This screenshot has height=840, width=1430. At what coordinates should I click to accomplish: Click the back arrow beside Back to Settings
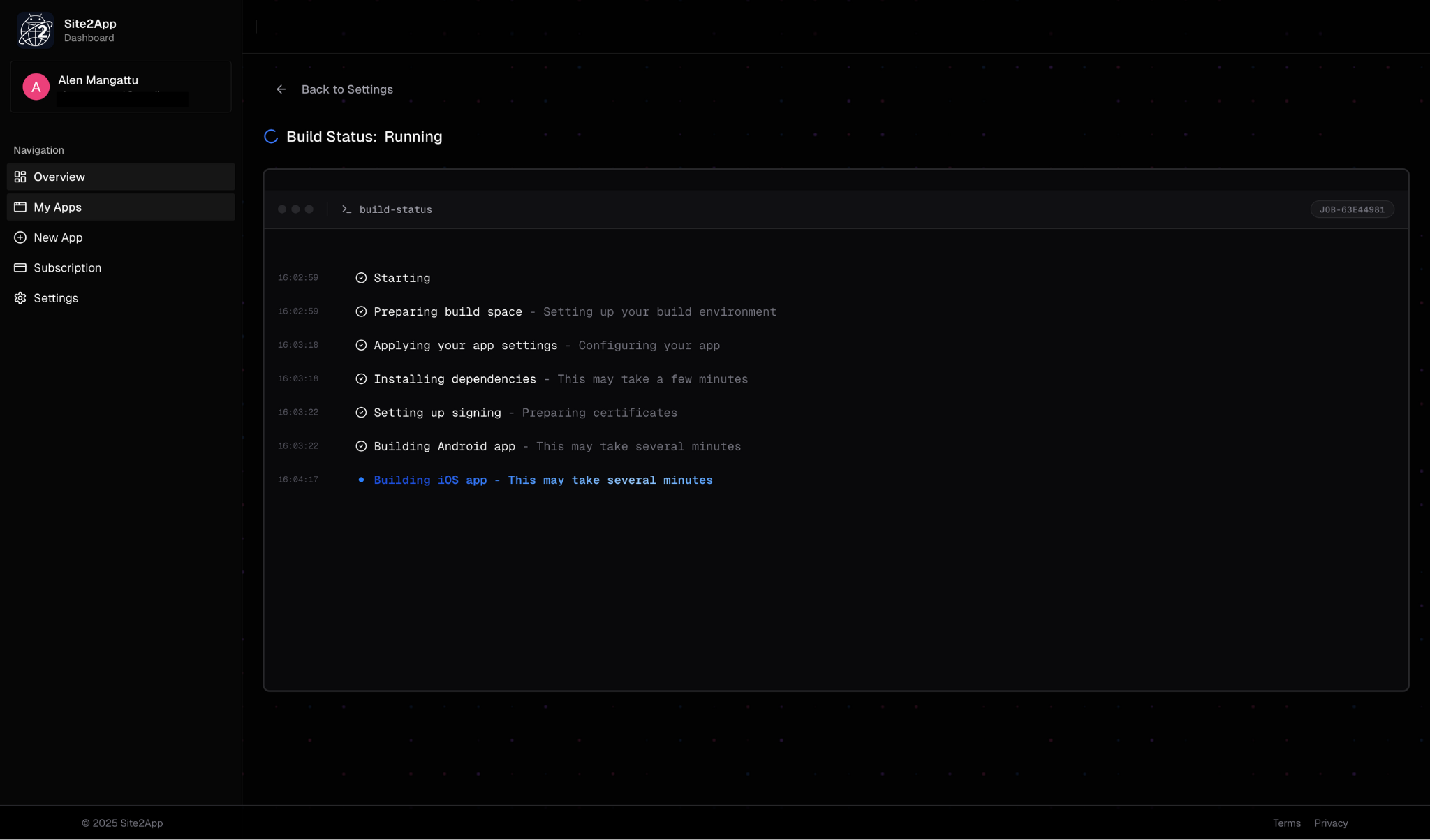(x=281, y=89)
